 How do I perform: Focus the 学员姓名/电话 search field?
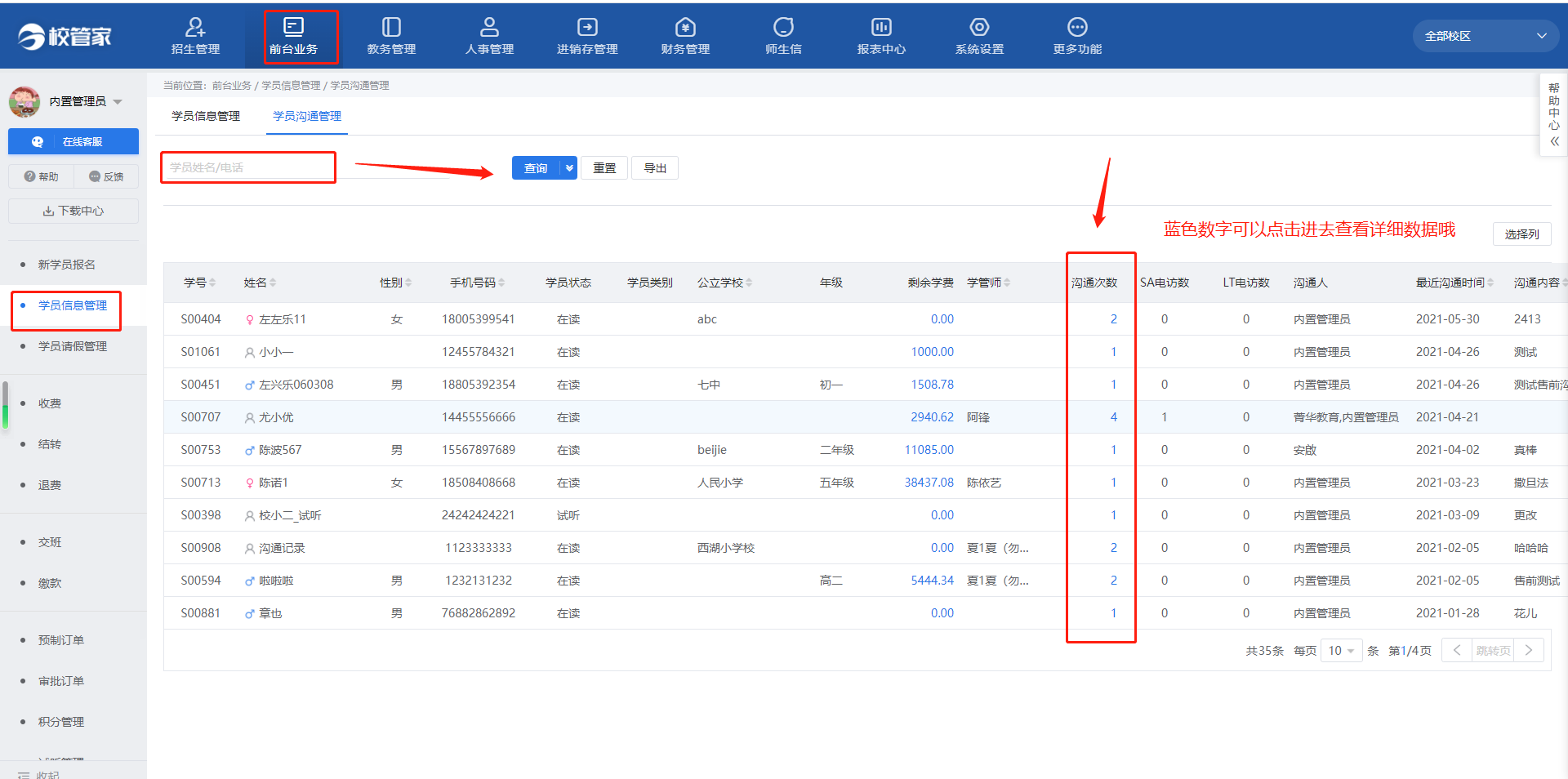tap(247, 167)
